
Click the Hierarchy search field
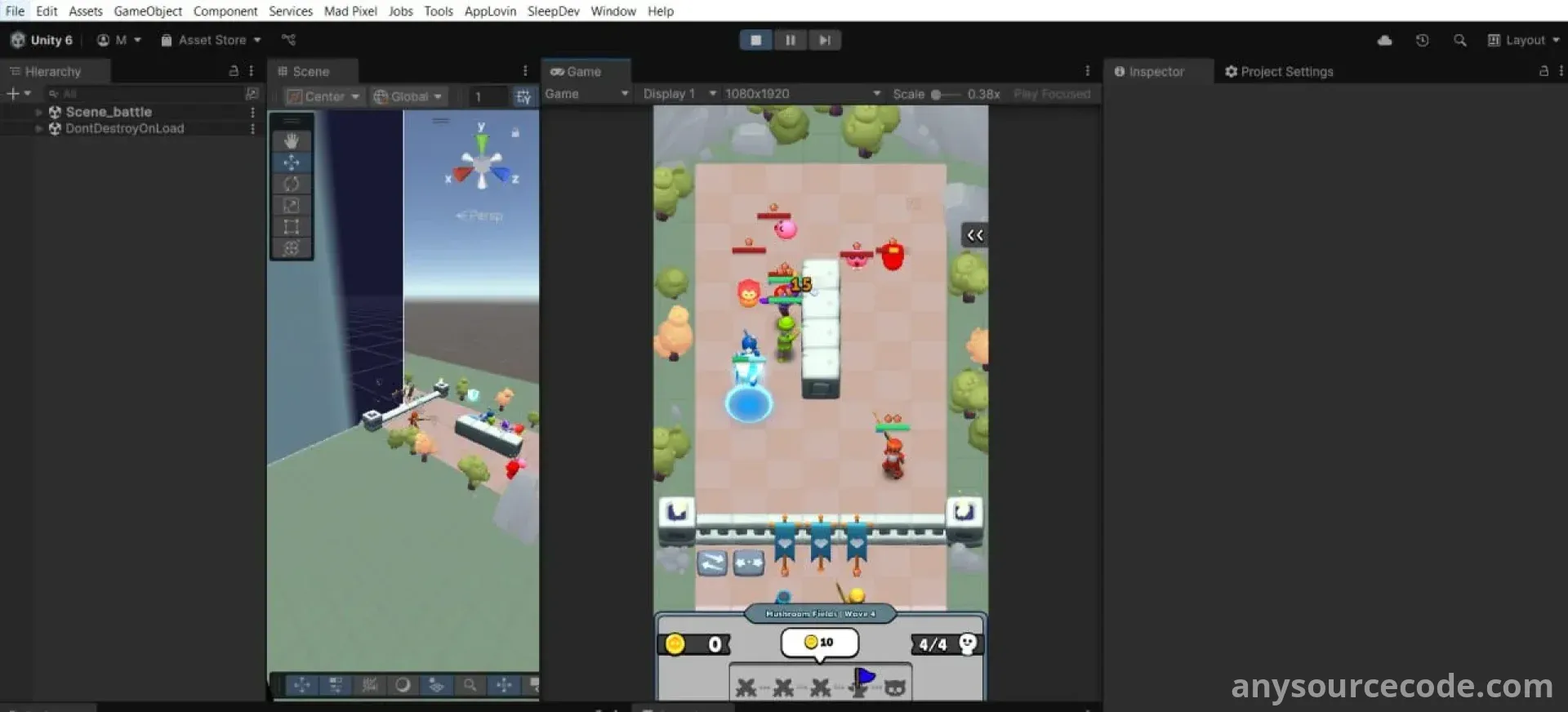[x=143, y=94]
